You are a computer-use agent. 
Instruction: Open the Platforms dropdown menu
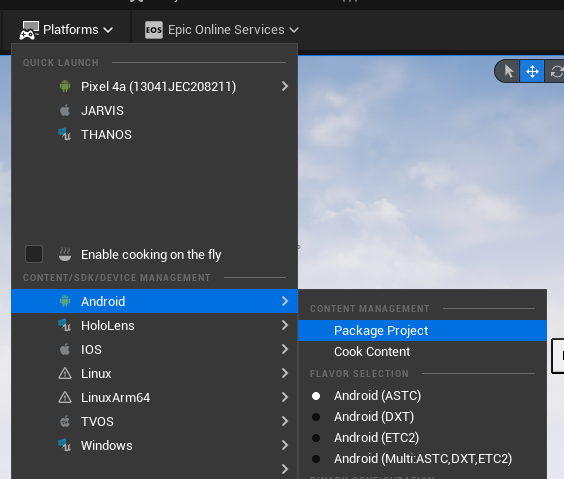pyautogui.click(x=67, y=30)
